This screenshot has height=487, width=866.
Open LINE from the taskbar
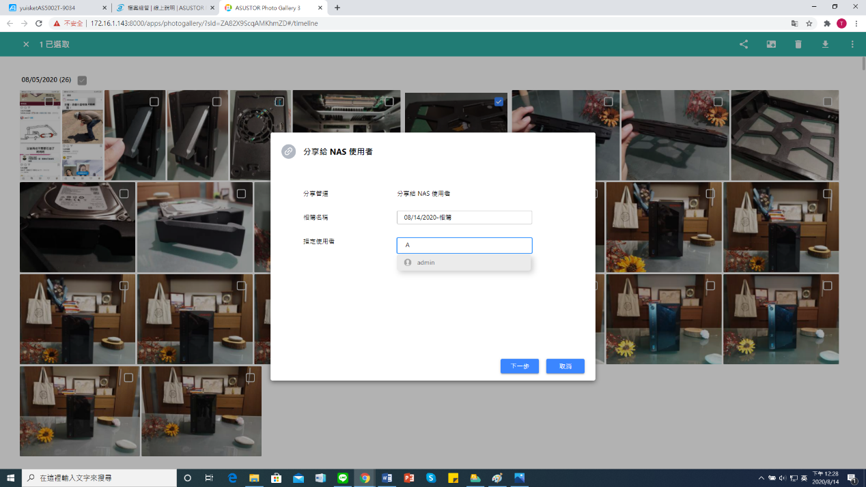tap(342, 478)
